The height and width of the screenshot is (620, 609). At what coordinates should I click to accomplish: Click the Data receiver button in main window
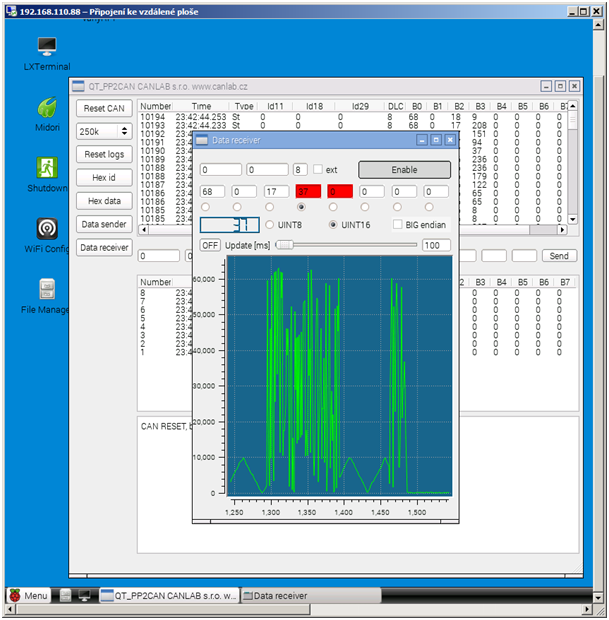[x=104, y=248]
